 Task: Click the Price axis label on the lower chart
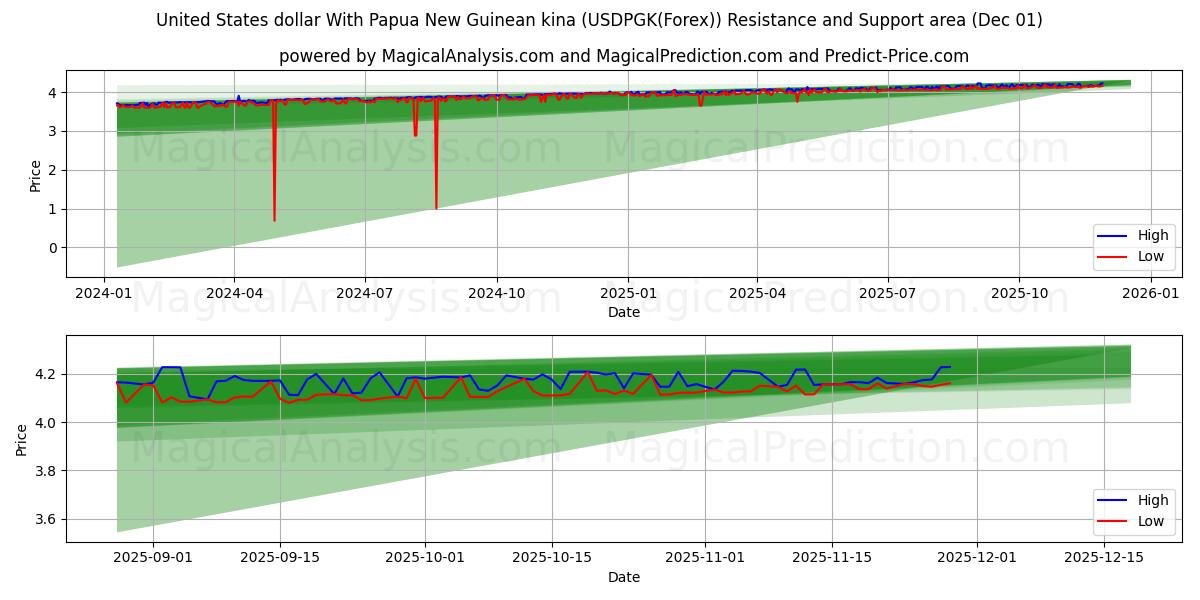[24, 437]
